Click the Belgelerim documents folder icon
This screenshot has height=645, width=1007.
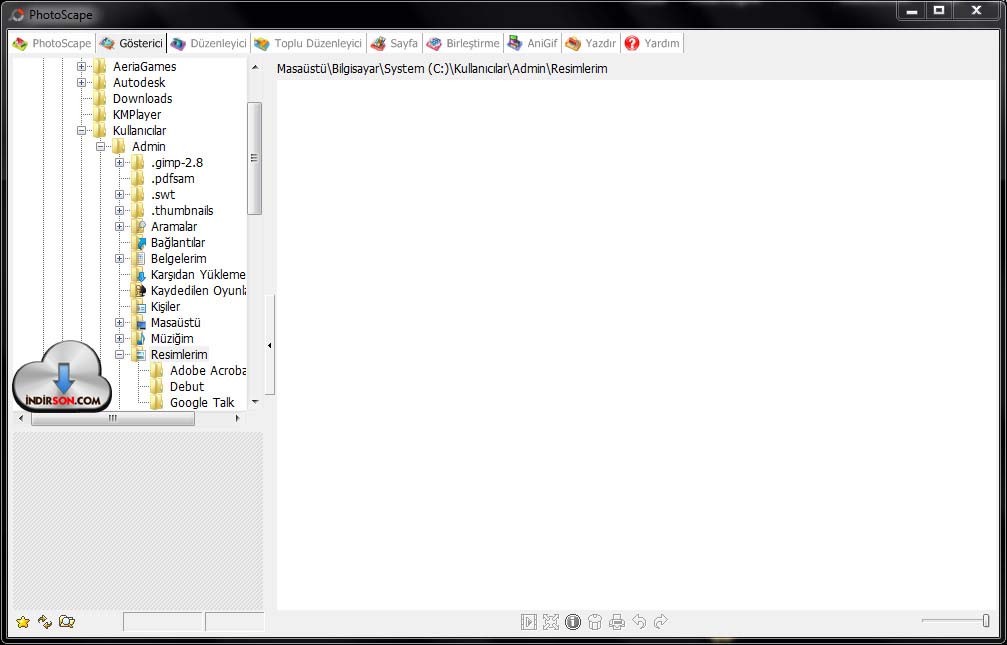[x=139, y=259]
